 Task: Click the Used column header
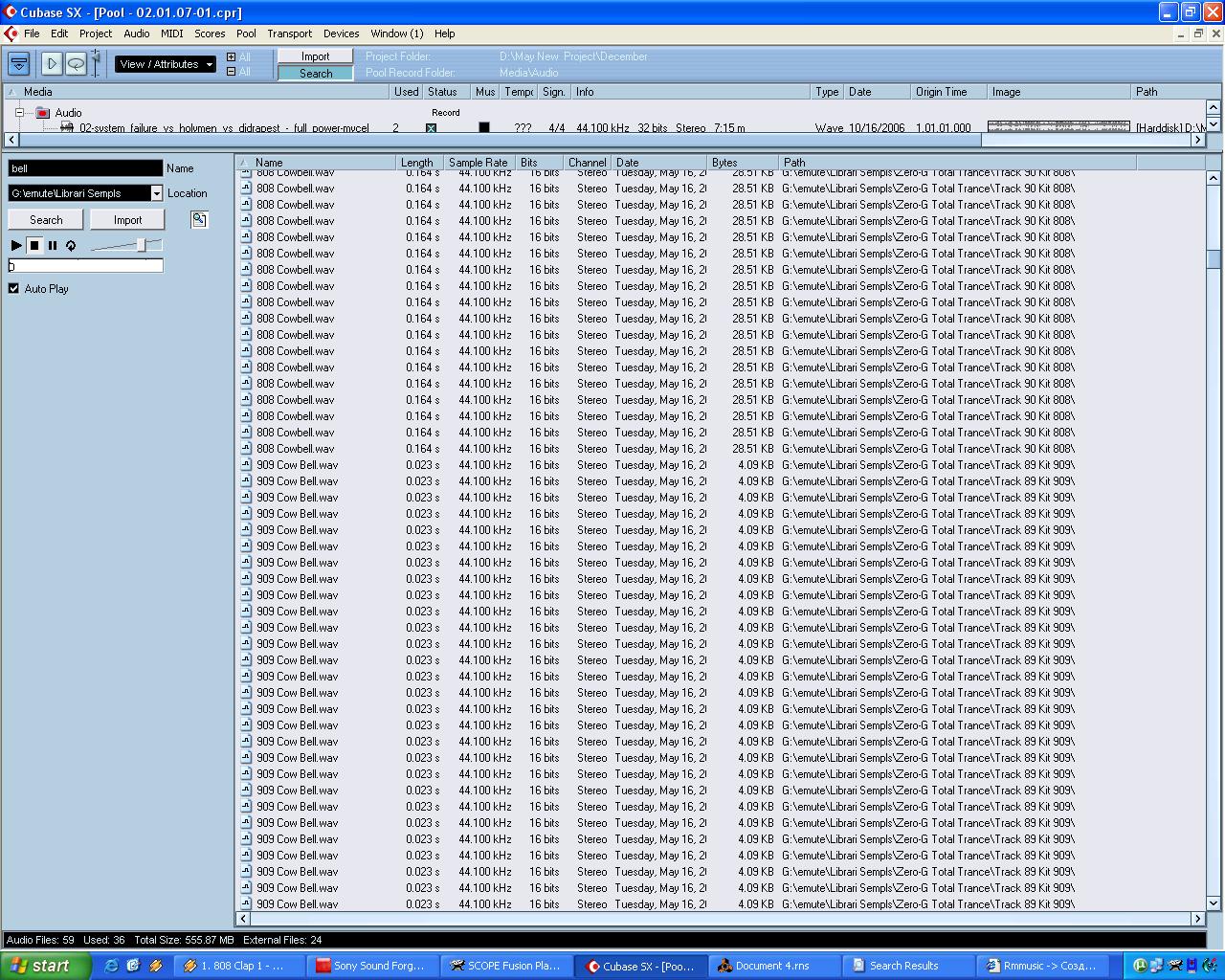coord(407,92)
